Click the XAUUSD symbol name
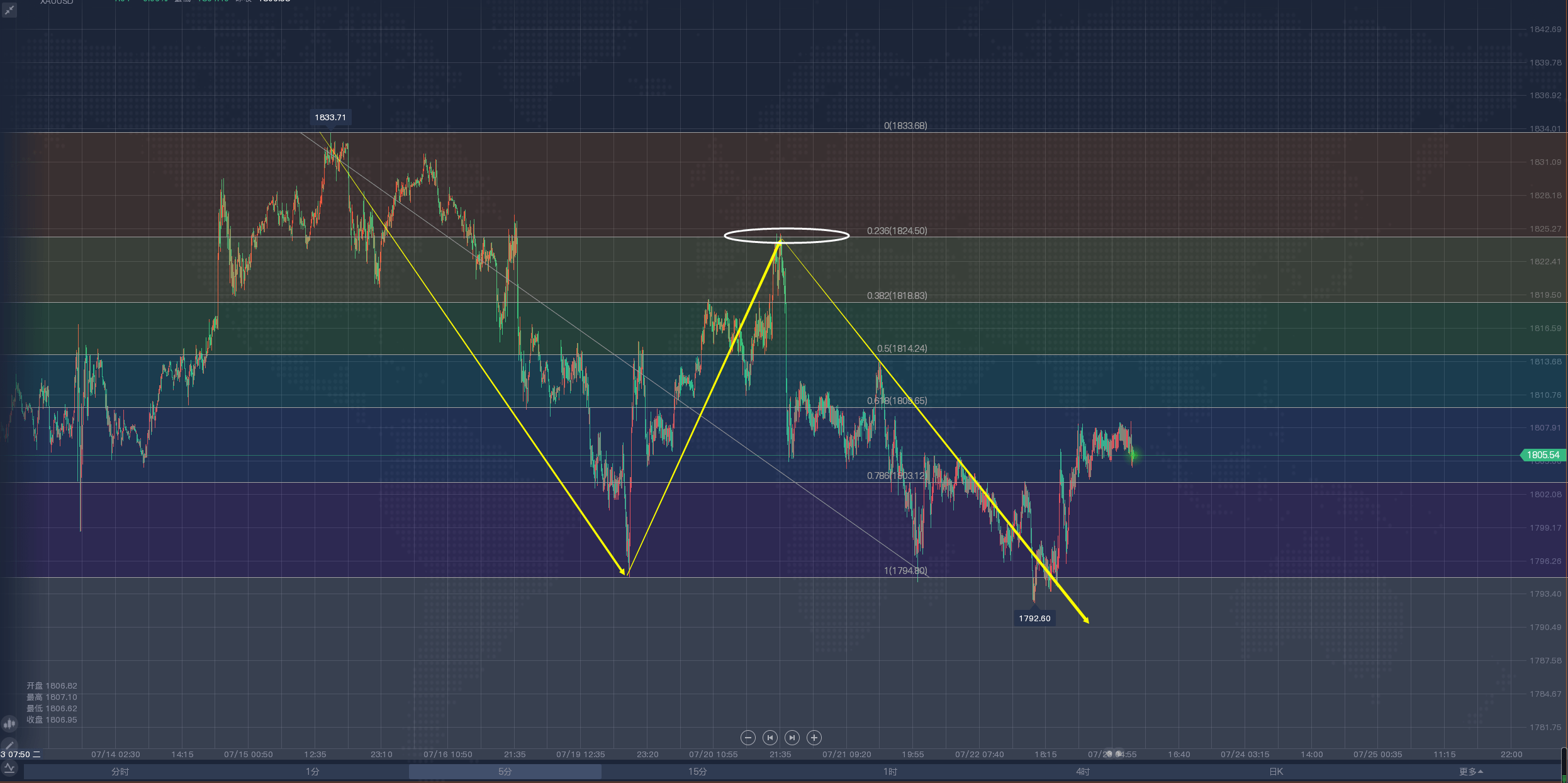The image size is (1568, 783). coord(57,2)
